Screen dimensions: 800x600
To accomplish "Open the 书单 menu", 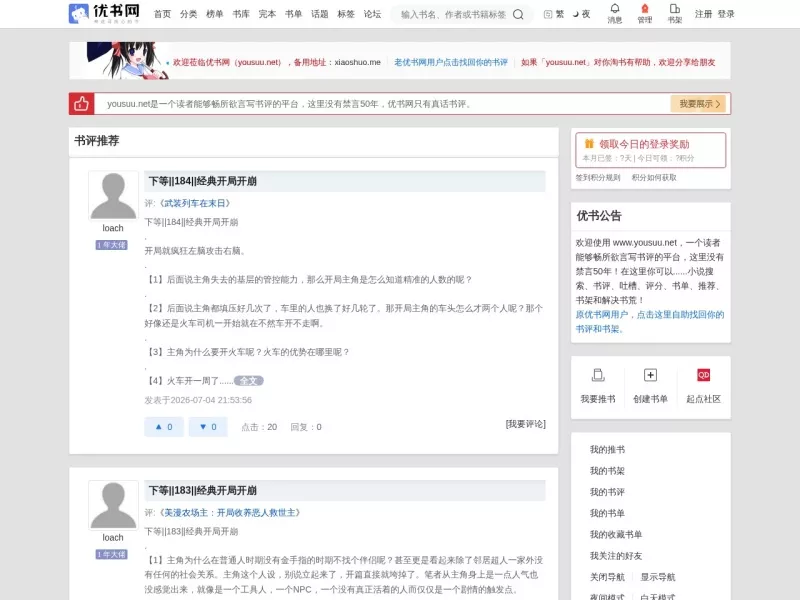I will pyautogui.click(x=293, y=14).
